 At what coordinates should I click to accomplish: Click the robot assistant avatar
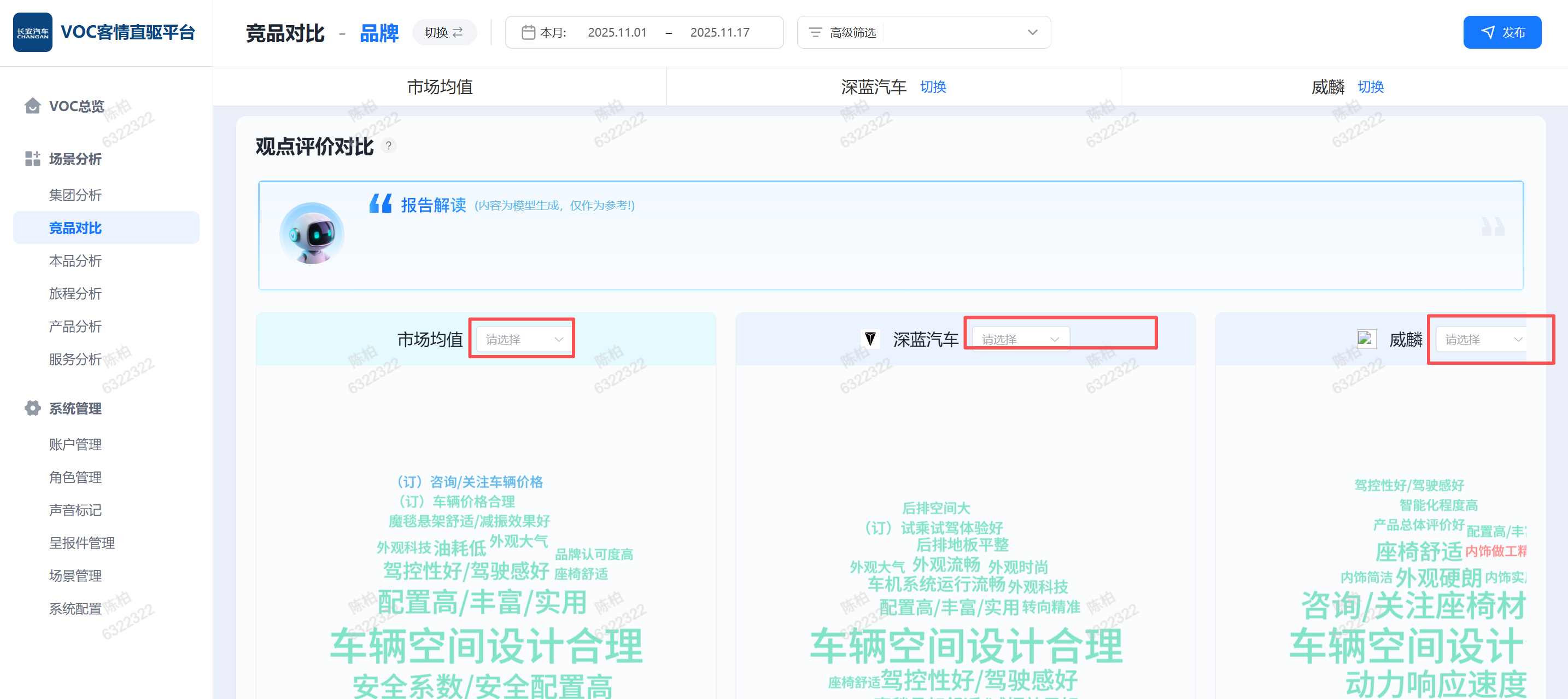312,234
